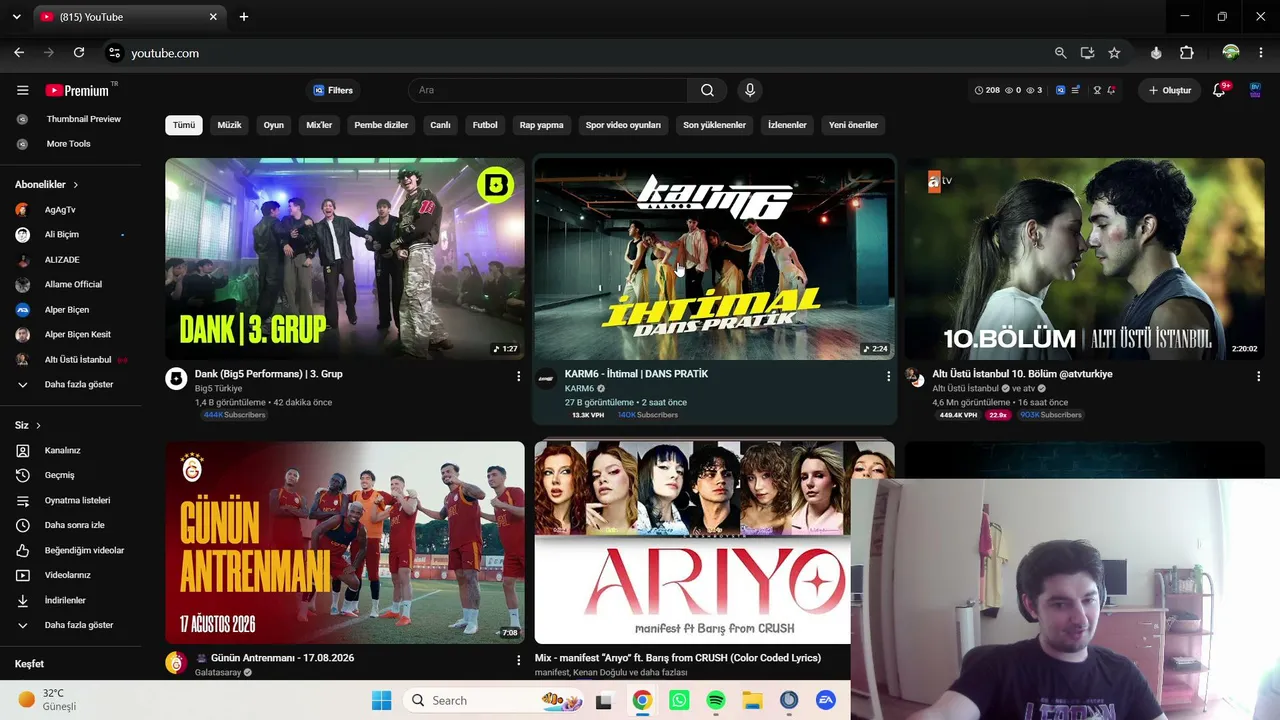Click the Oluştur create button
Image resolution: width=1280 pixels, height=720 pixels.
click(1170, 90)
